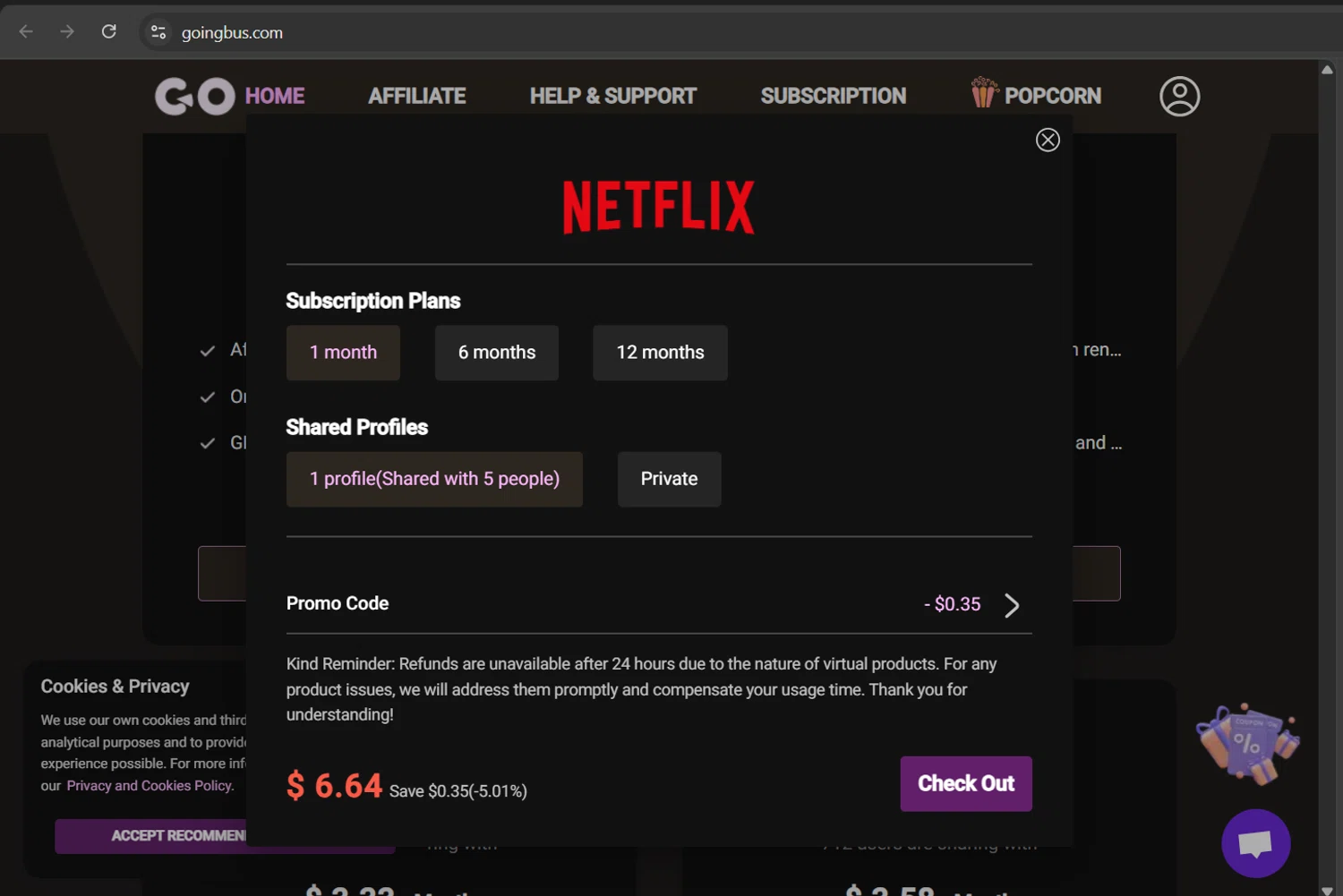Click the popcorn icon in navigation
The width and height of the screenshot is (1343, 896).
984,92
